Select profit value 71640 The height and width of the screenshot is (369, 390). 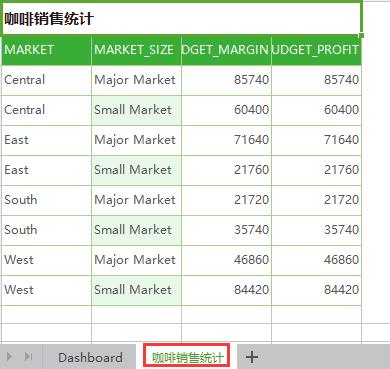point(317,140)
